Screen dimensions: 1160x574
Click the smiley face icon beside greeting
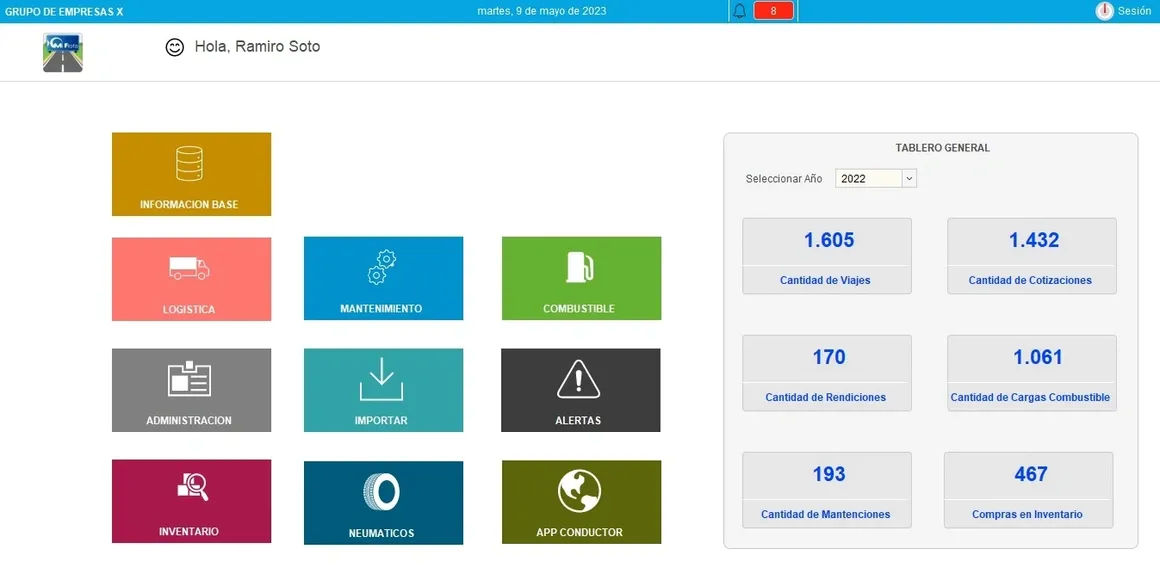point(175,47)
